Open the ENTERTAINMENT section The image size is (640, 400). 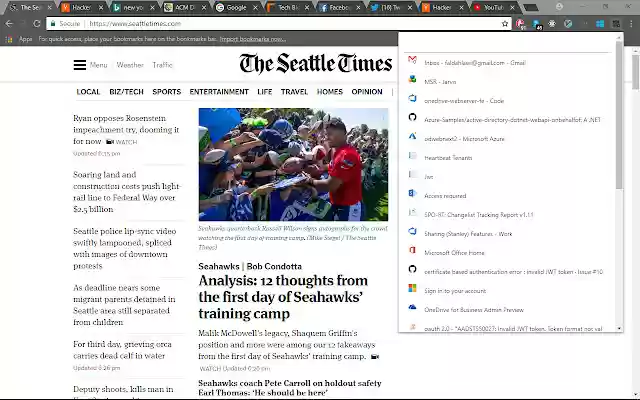pos(219,92)
